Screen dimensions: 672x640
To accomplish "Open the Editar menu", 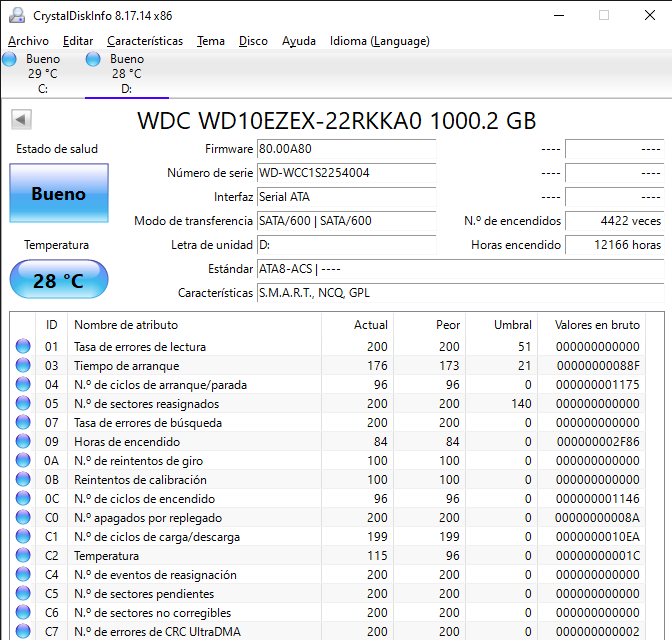I will pos(78,41).
